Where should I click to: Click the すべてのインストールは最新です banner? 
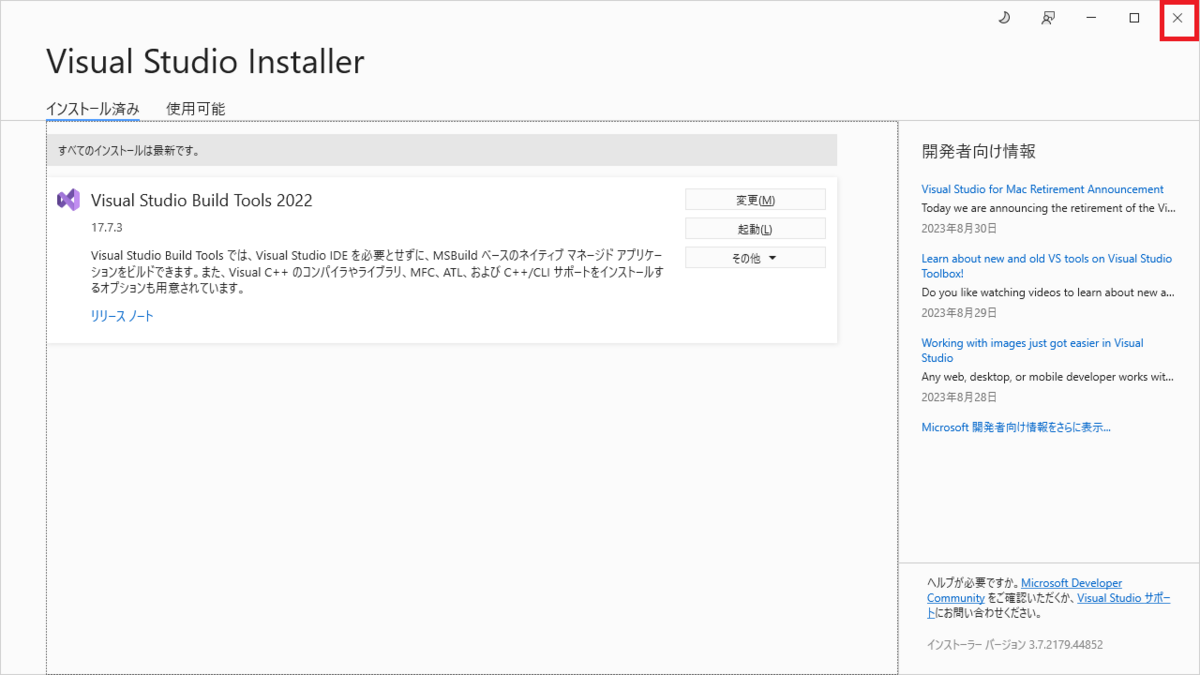tap(444, 150)
